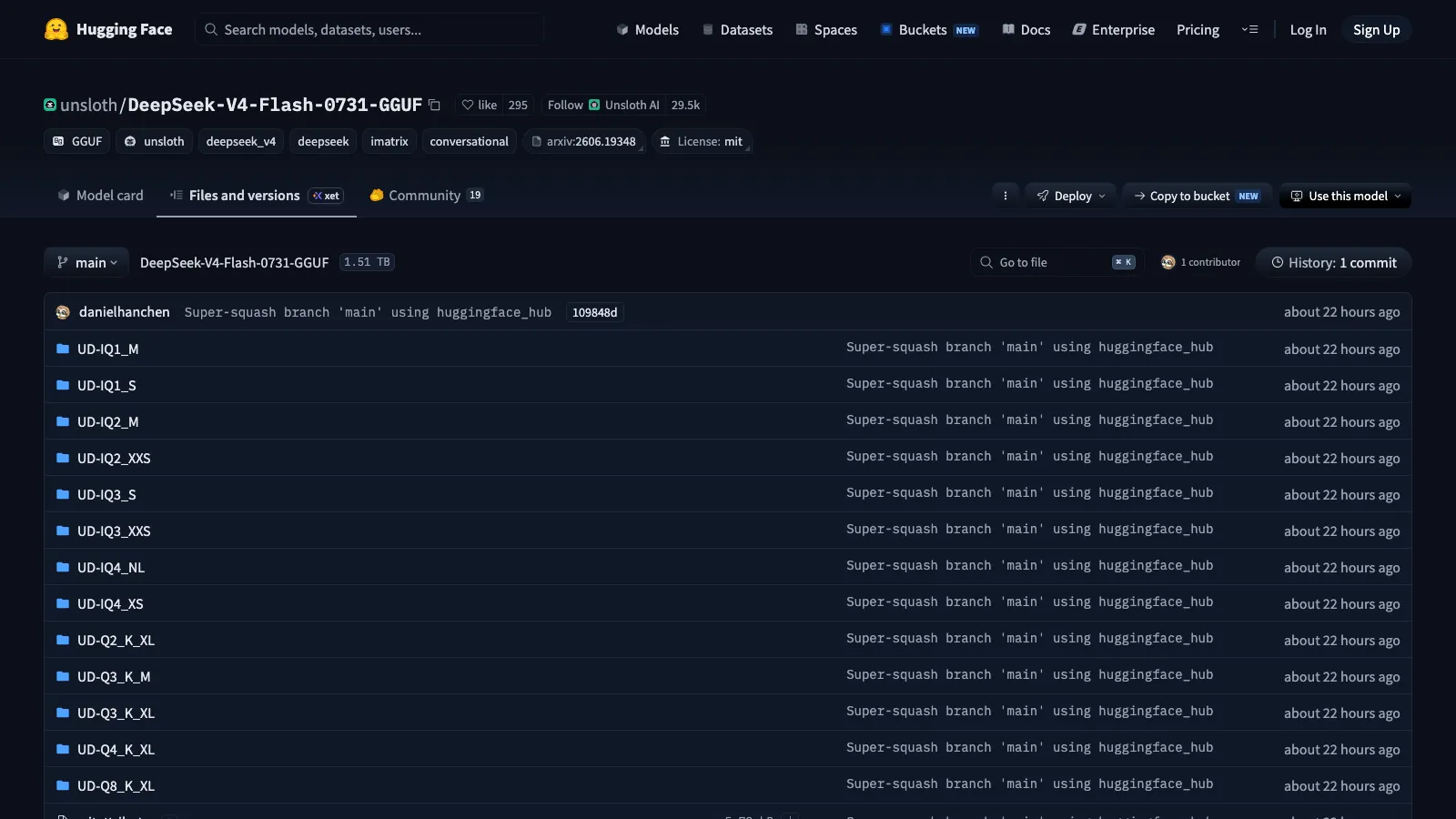1456x819 pixels.
Task: Focus the Search models, datasets, users field
Action: click(369, 29)
